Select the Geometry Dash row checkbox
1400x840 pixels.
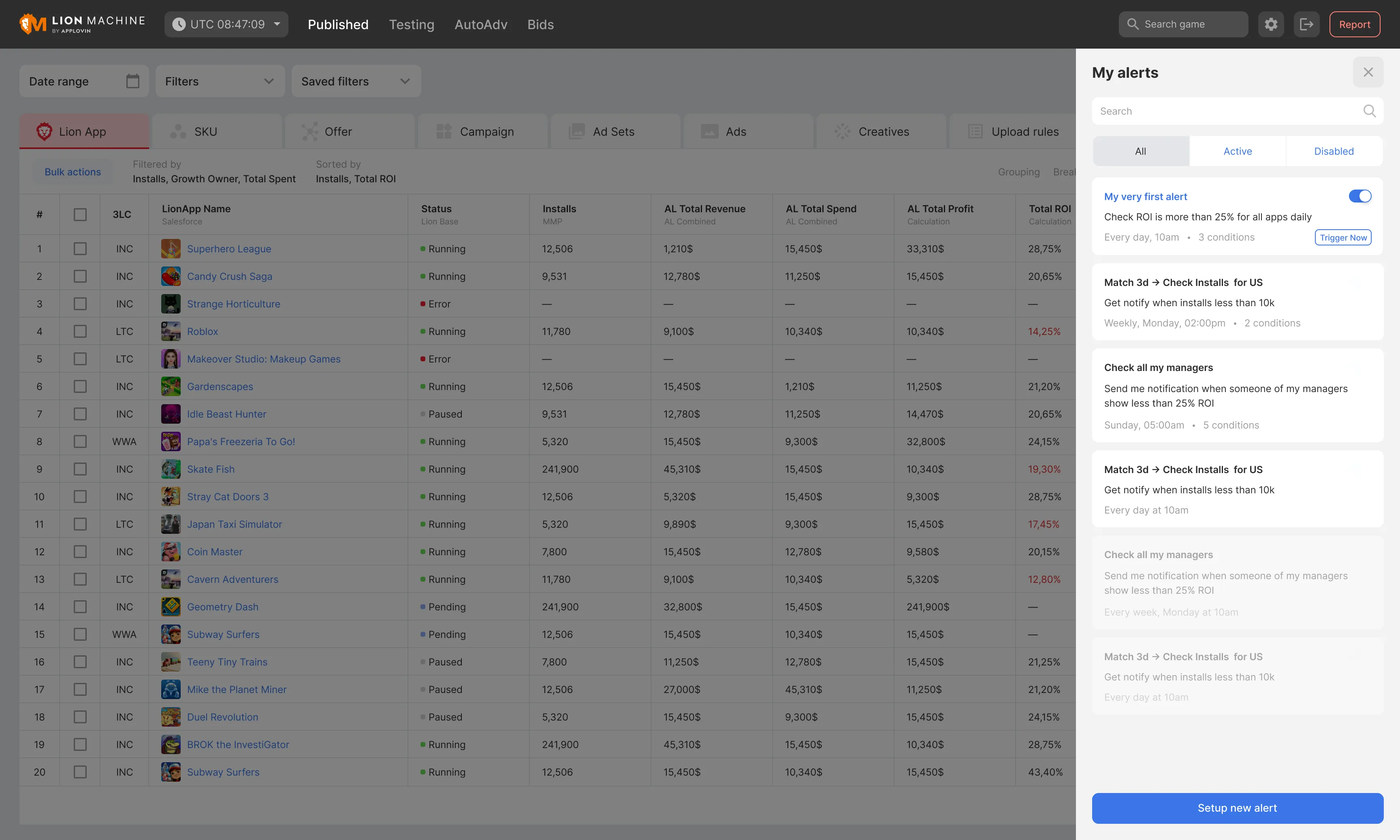[x=80, y=607]
